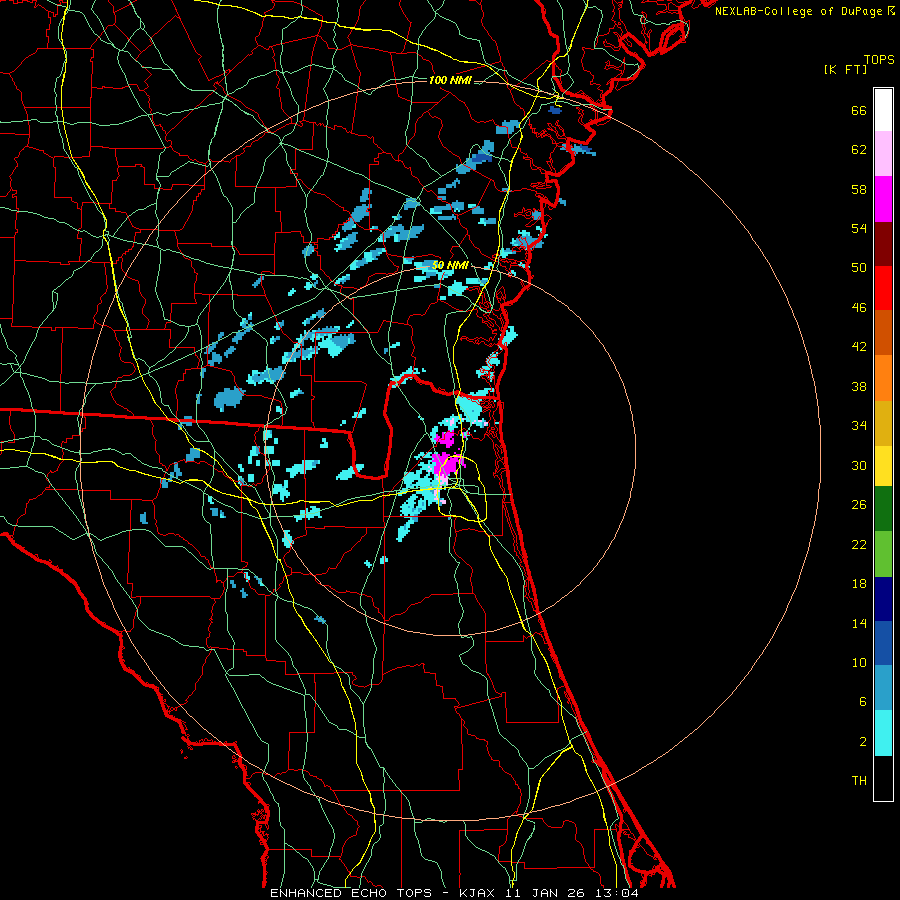Click the 26 legend value

pos(859,505)
